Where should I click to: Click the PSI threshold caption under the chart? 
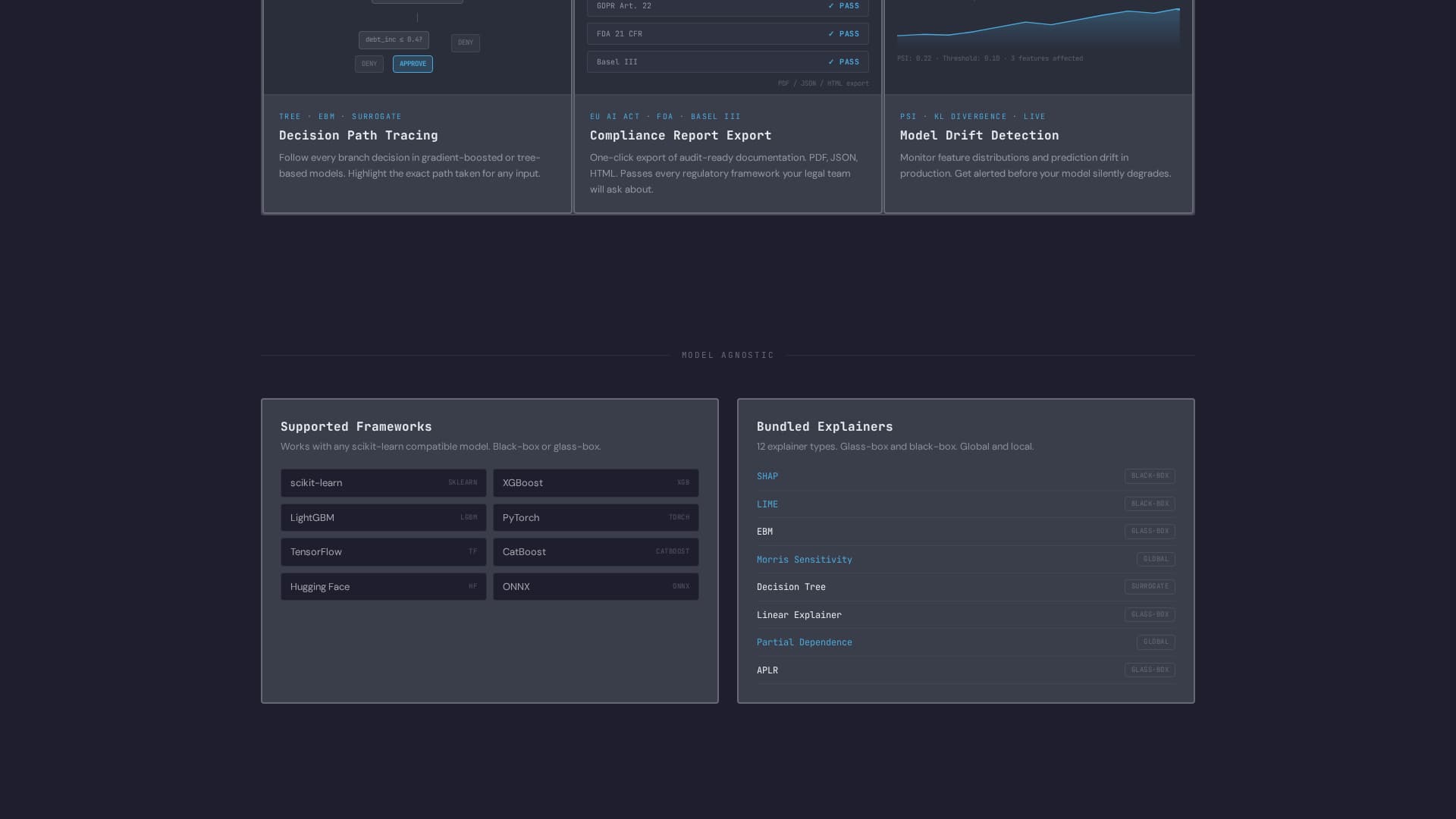pyautogui.click(x=990, y=58)
